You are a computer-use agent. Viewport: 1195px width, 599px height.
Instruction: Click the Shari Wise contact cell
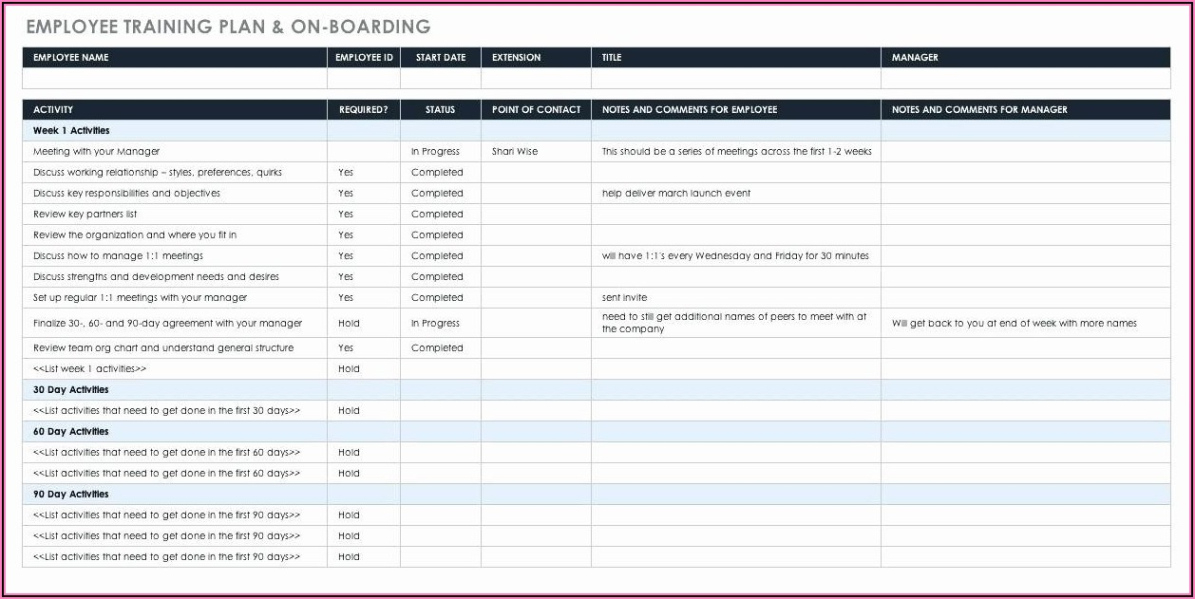[x=536, y=152]
